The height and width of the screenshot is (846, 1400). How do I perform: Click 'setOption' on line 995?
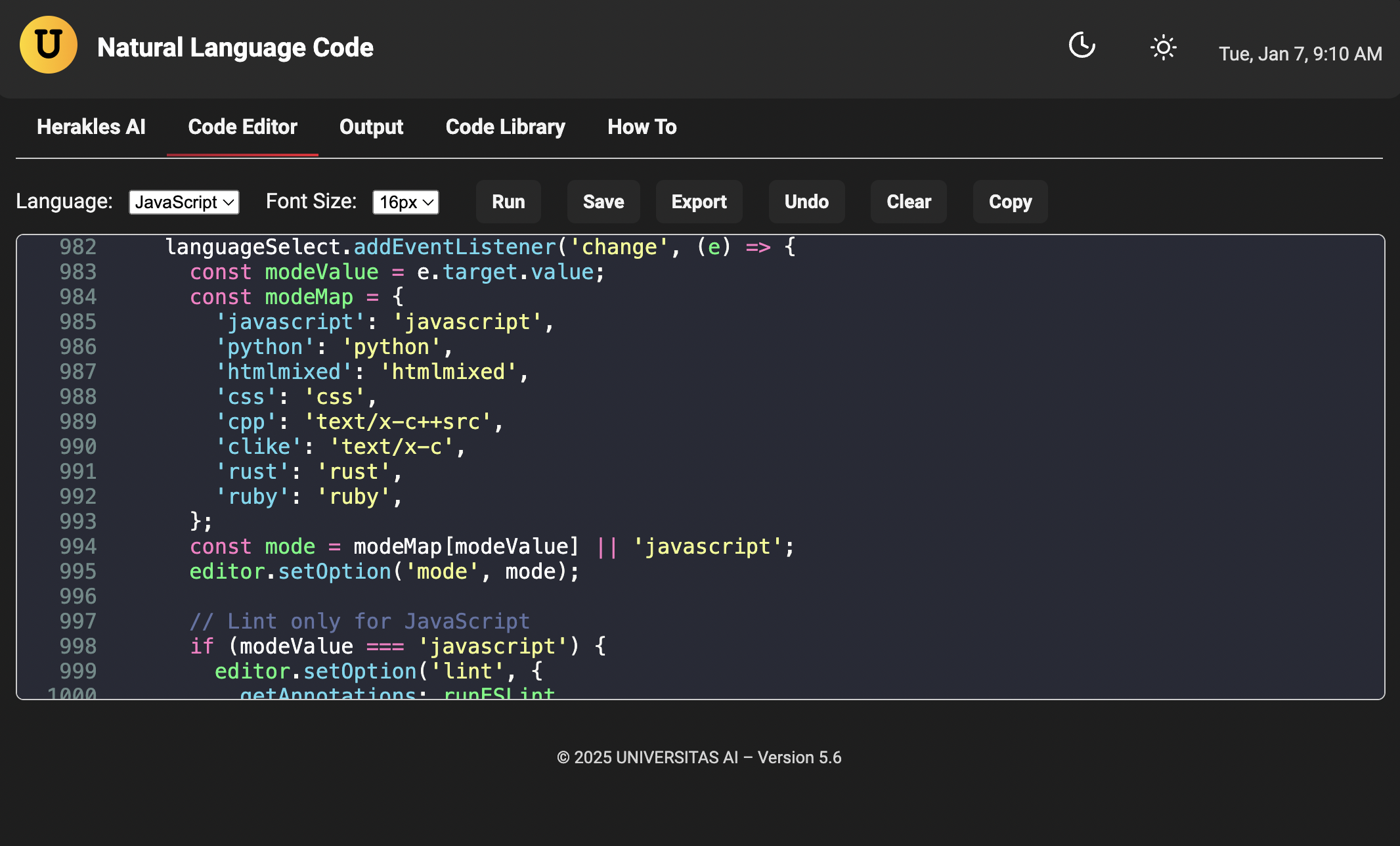335,571
